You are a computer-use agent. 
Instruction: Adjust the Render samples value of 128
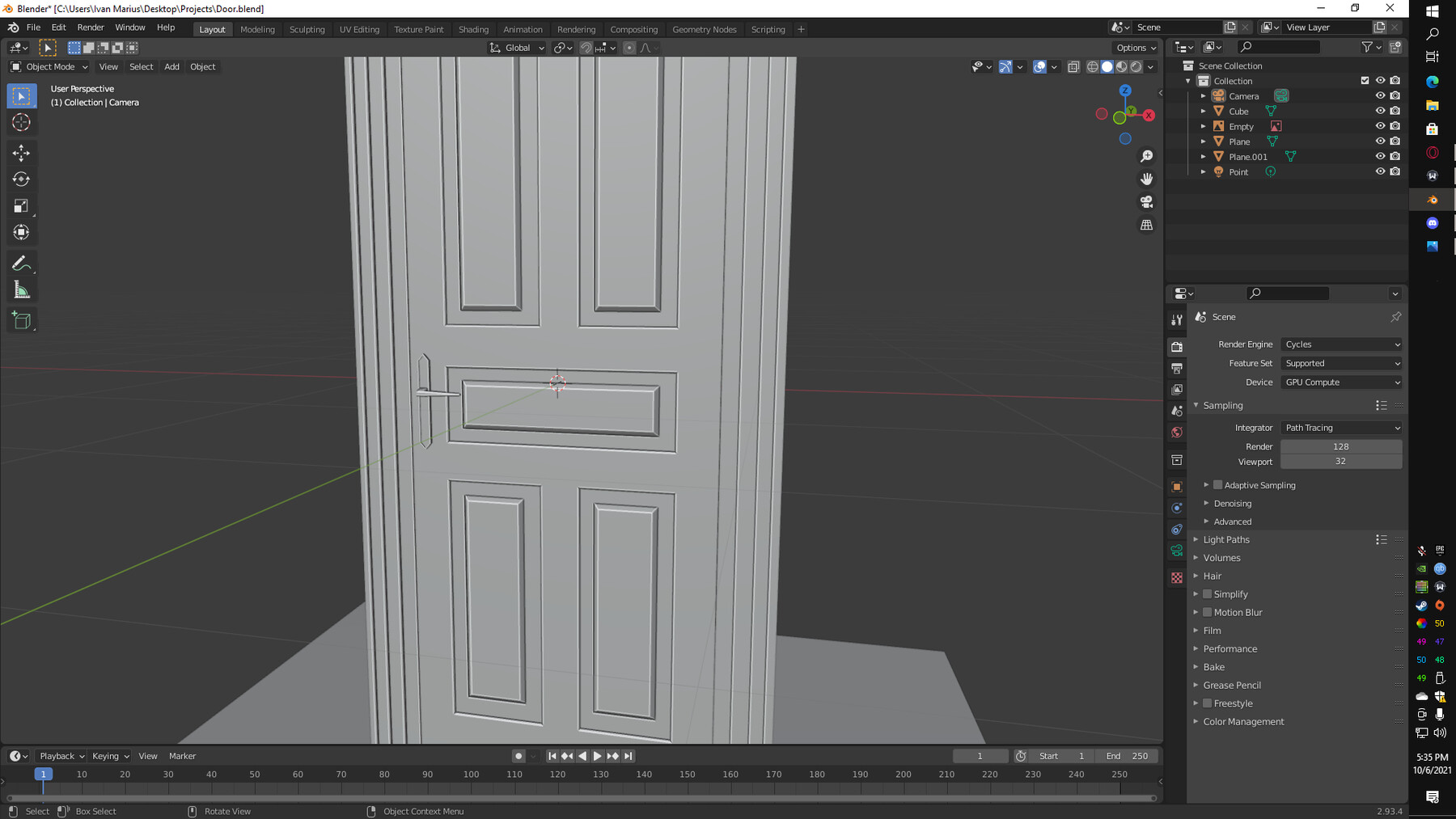1340,446
